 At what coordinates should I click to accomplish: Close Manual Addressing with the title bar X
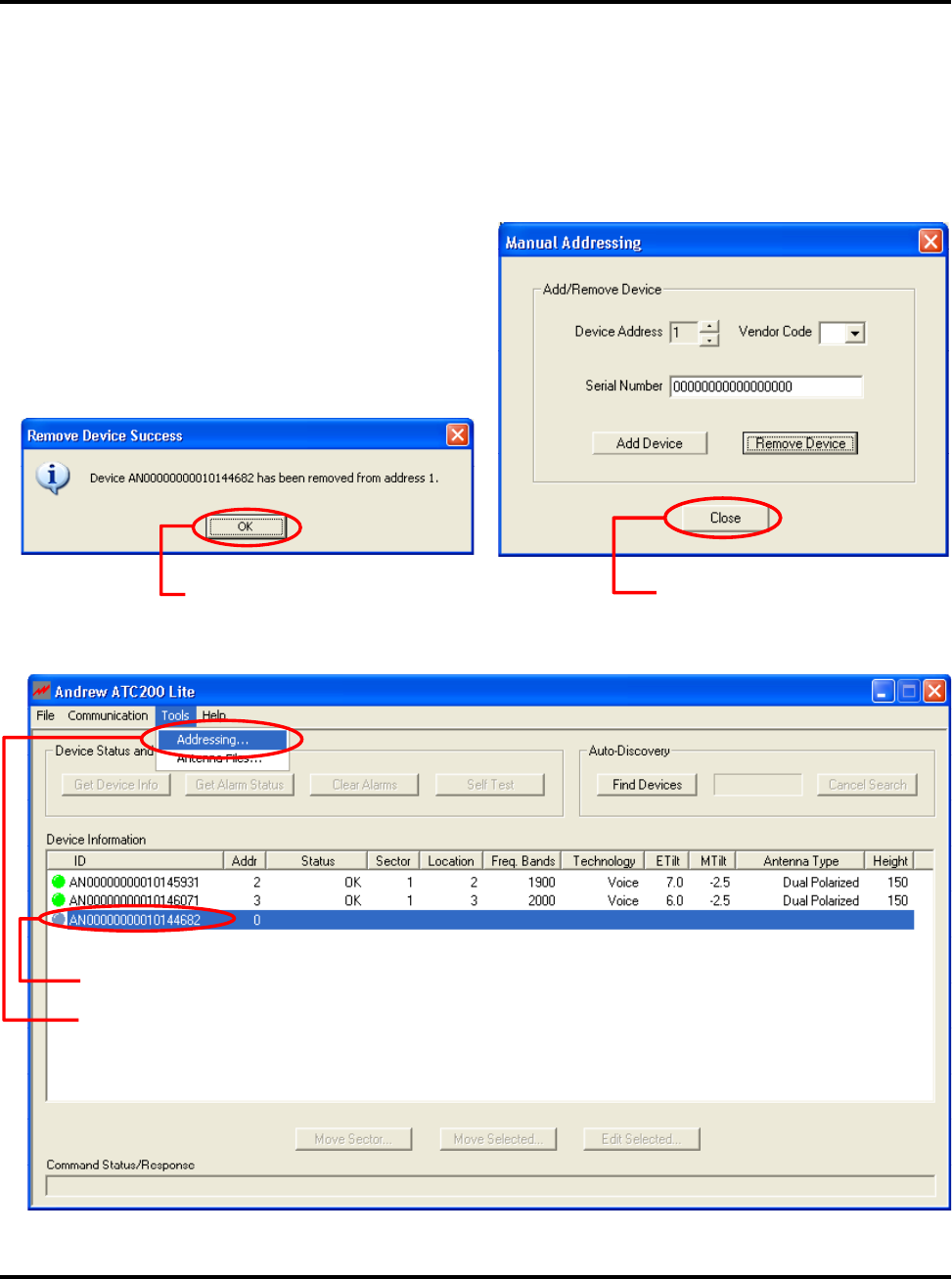coord(930,241)
